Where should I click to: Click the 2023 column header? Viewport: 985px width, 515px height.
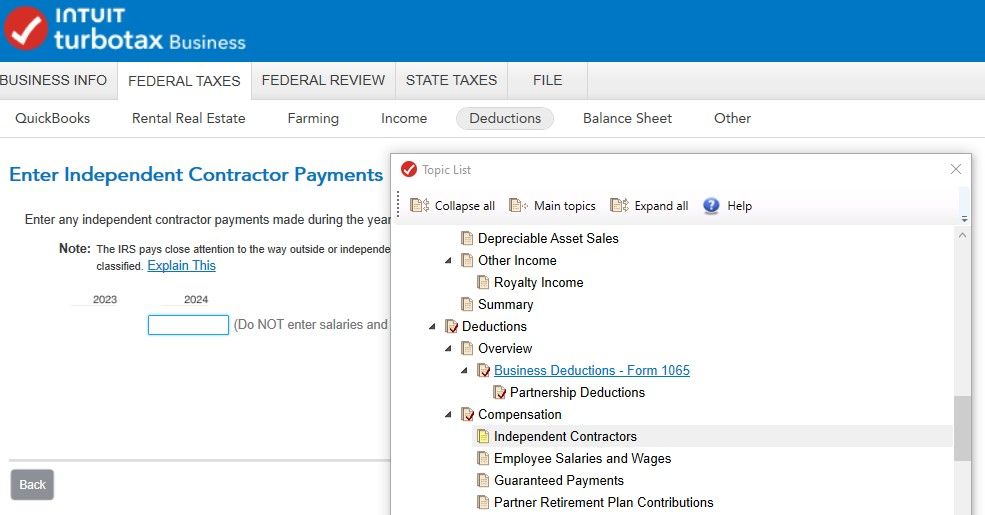click(x=105, y=300)
